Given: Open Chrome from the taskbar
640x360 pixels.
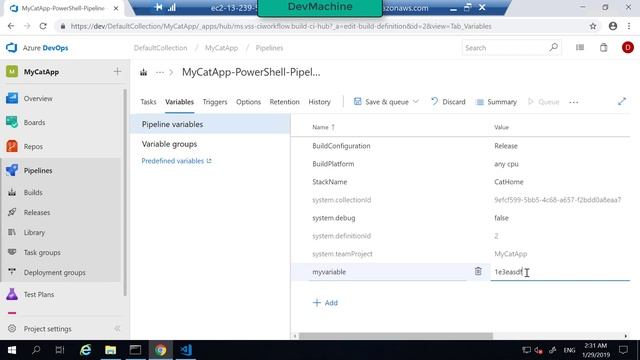Looking at the screenshot, I should tap(161, 350).
